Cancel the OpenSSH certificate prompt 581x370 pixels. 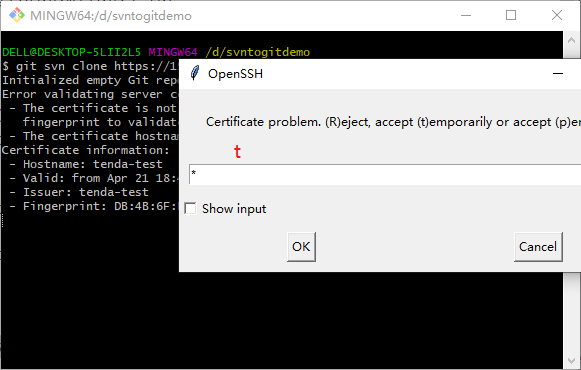538,247
